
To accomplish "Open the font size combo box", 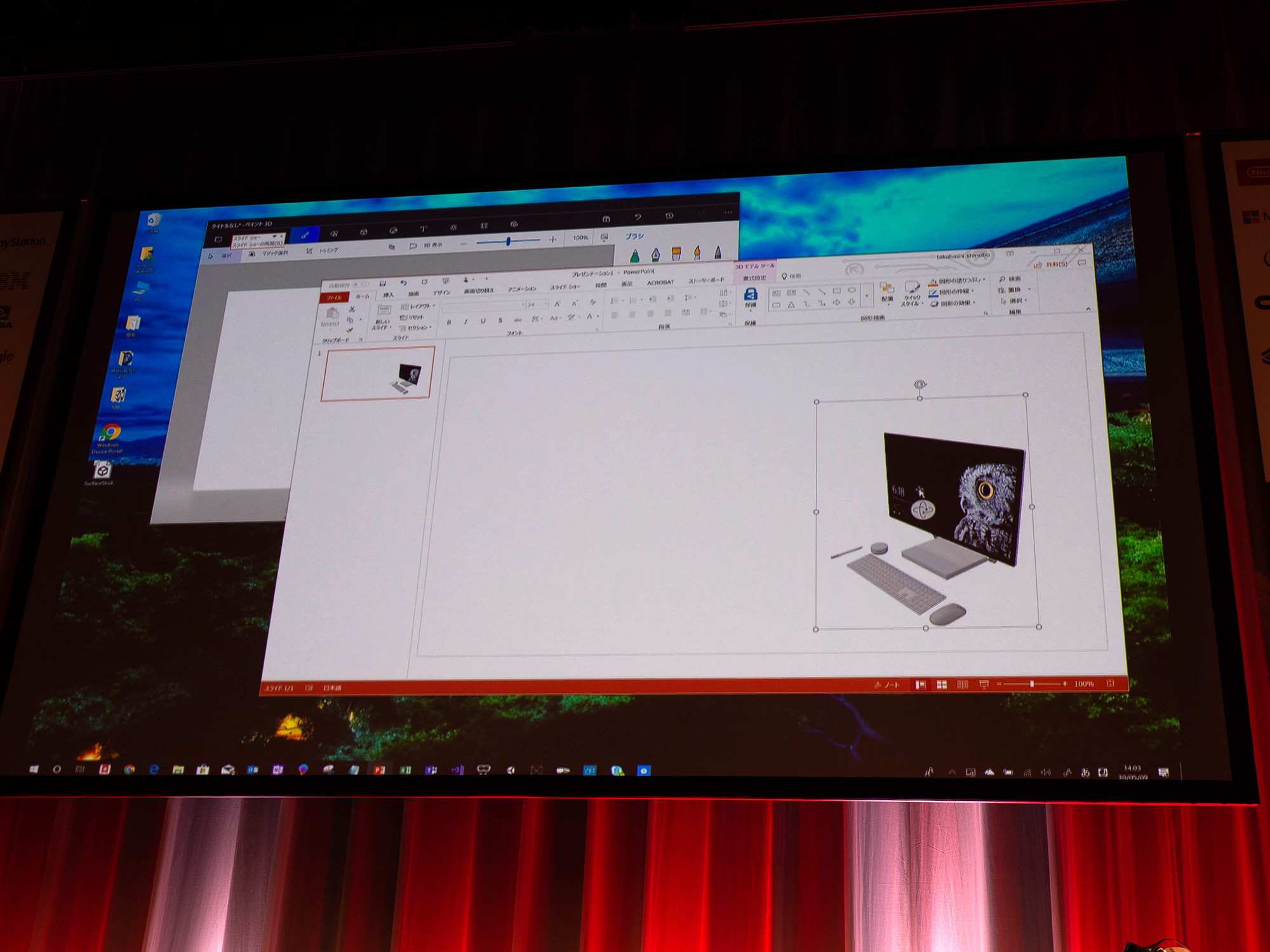I will 536,304.
